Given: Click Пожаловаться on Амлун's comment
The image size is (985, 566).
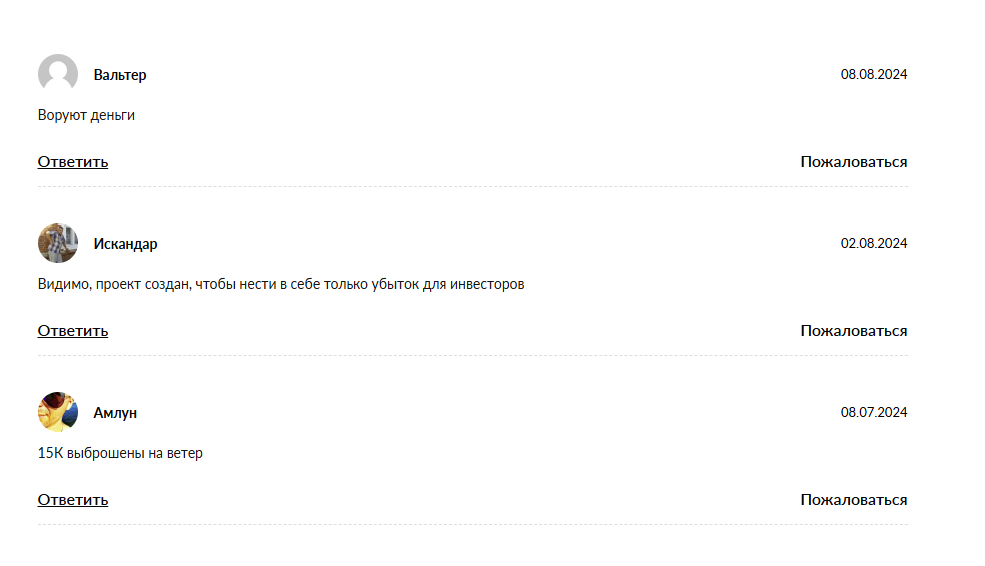Looking at the screenshot, I should click(854, 500).
